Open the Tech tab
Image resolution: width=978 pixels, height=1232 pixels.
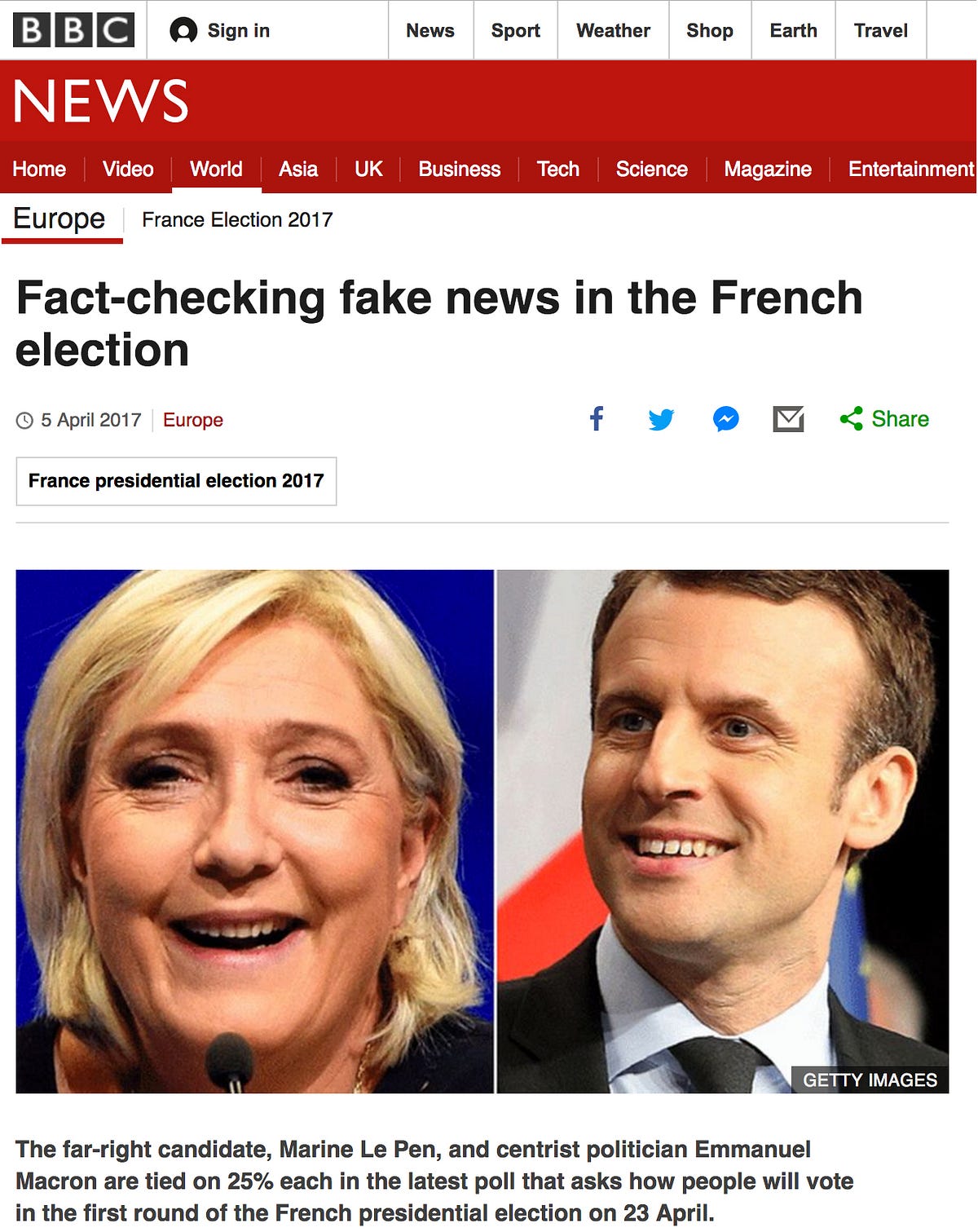557,169
